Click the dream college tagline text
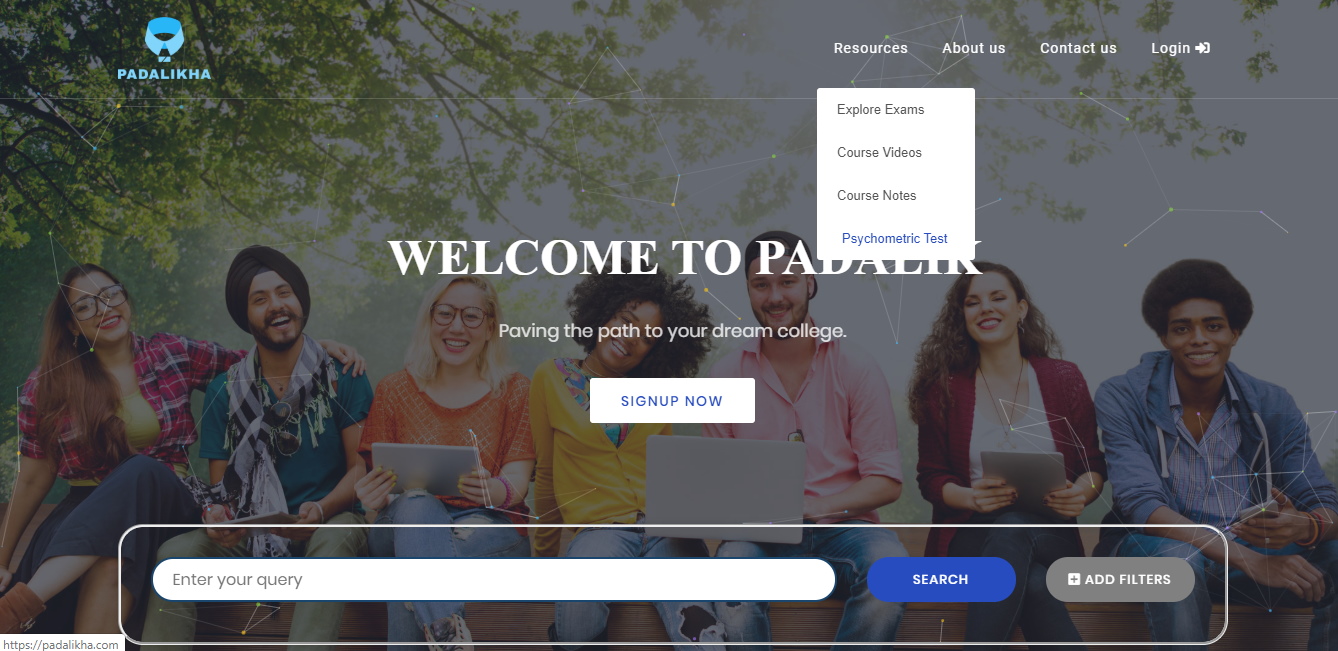The width and height of the screenshot is (1338, 651). 672,331
